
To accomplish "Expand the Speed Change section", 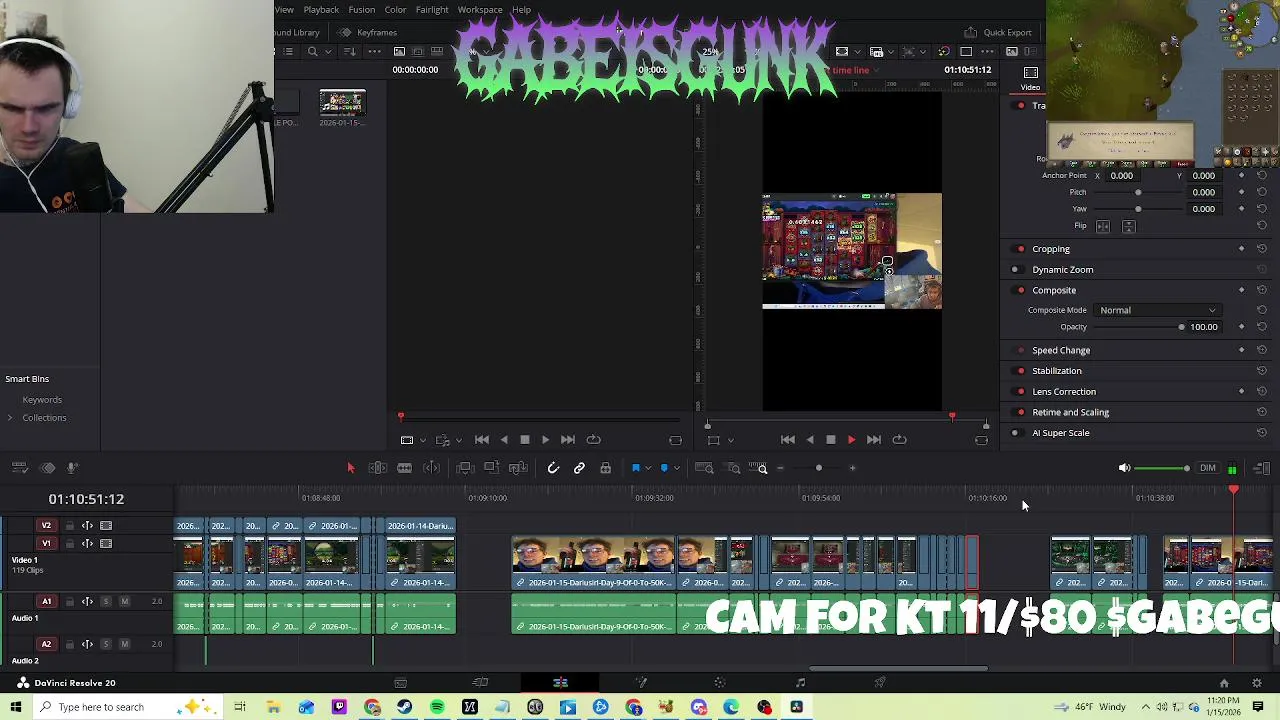I will [1061, 351].
